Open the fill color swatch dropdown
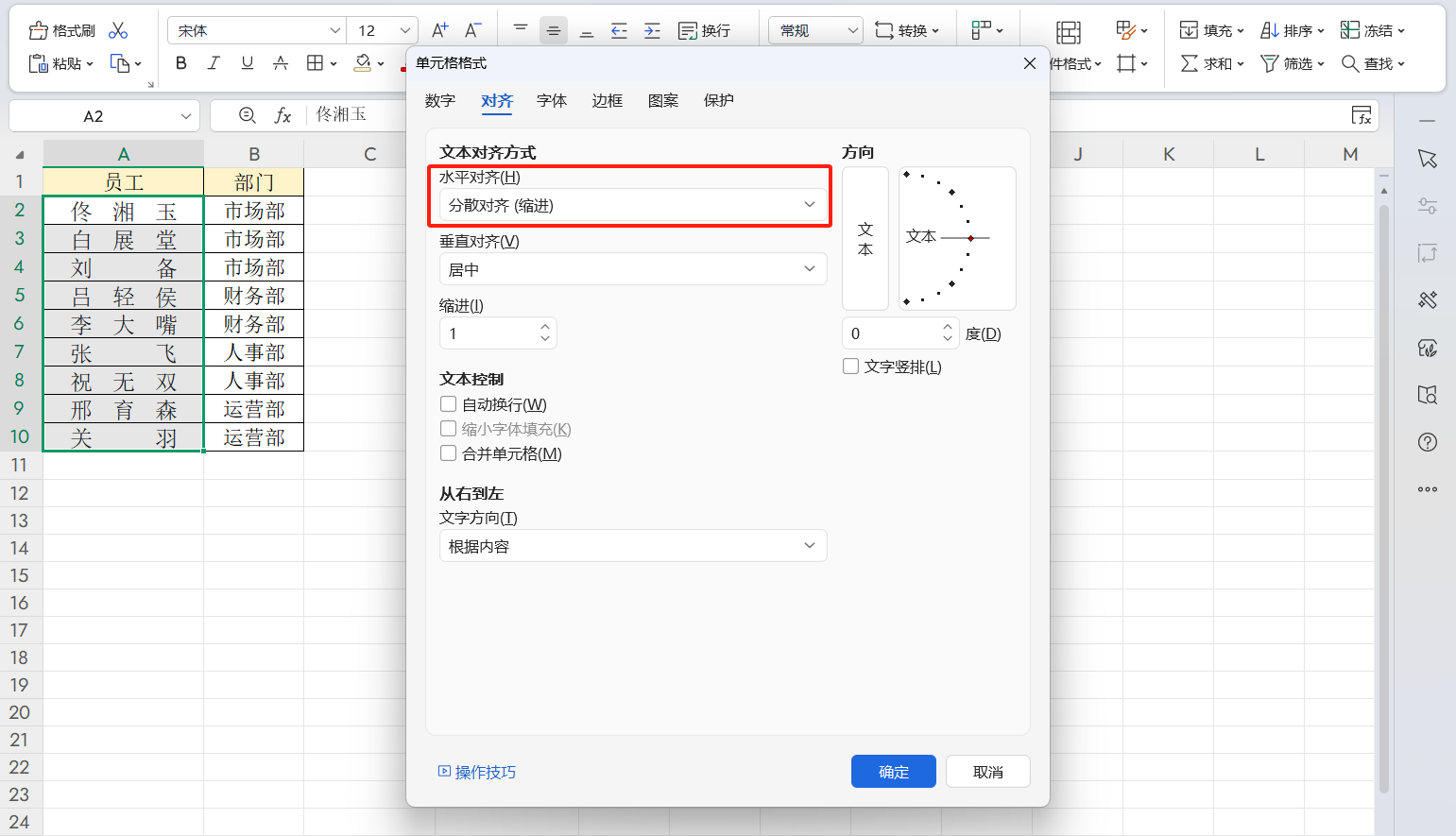Screen dimensions: 1456x836 pyautogui.click(x=381, y=63)
